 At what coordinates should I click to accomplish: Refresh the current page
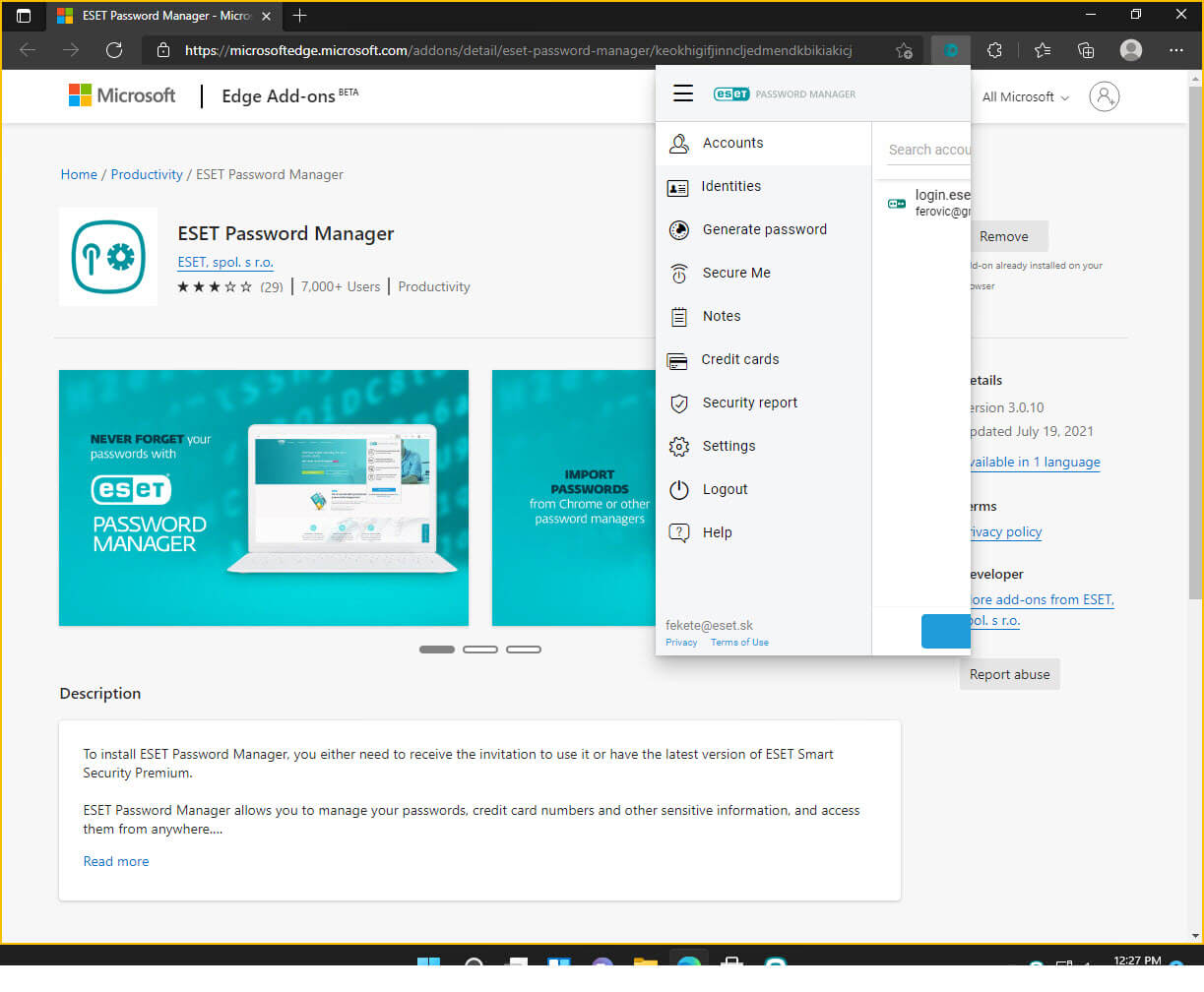point(114,50)
